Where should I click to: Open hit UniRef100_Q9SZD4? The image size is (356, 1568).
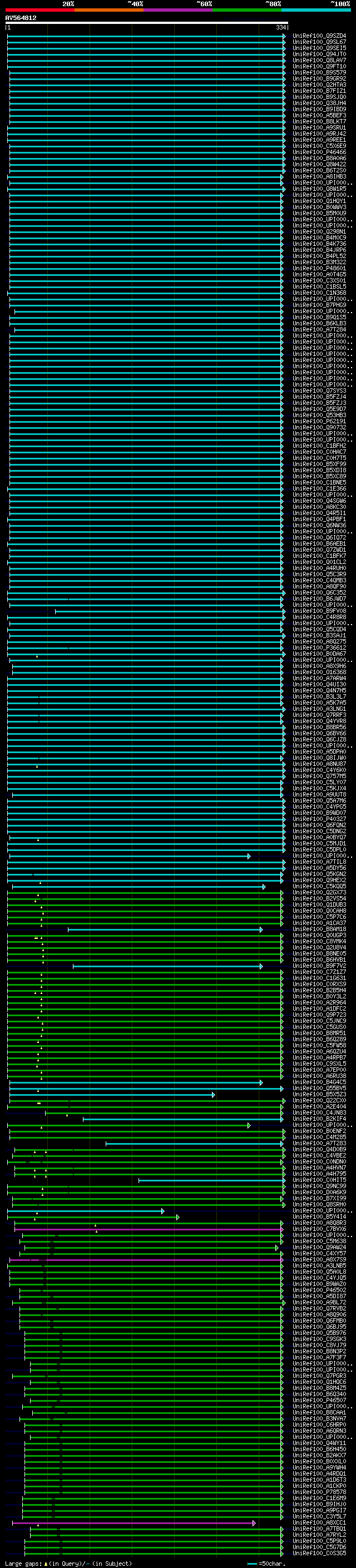(x=319, y=36)
